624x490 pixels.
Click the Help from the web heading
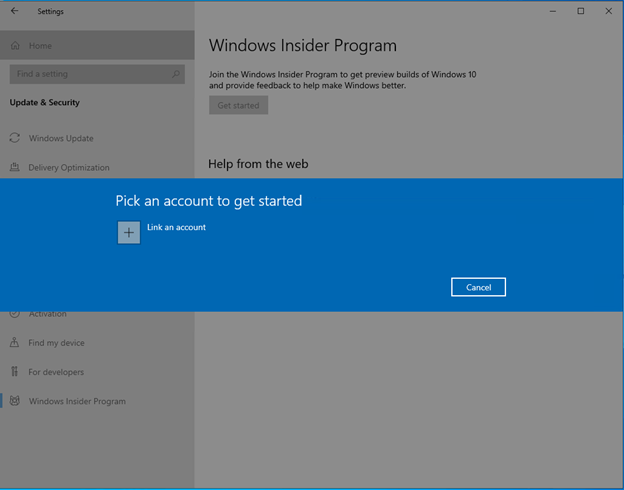coord(258,164)
